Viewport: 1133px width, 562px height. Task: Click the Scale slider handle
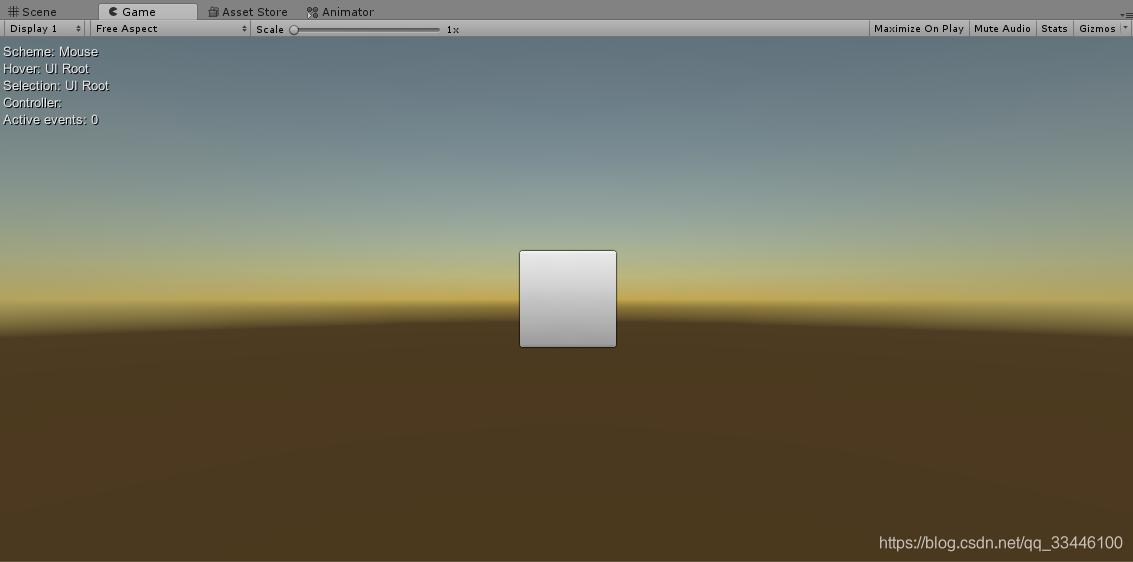click(x=294, y=30)
